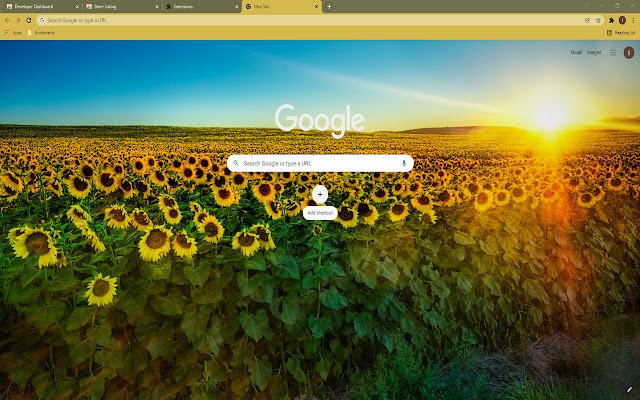Switch to the Store Listing tab
Viewport: 640px width, 400px height.
[122, 7]
